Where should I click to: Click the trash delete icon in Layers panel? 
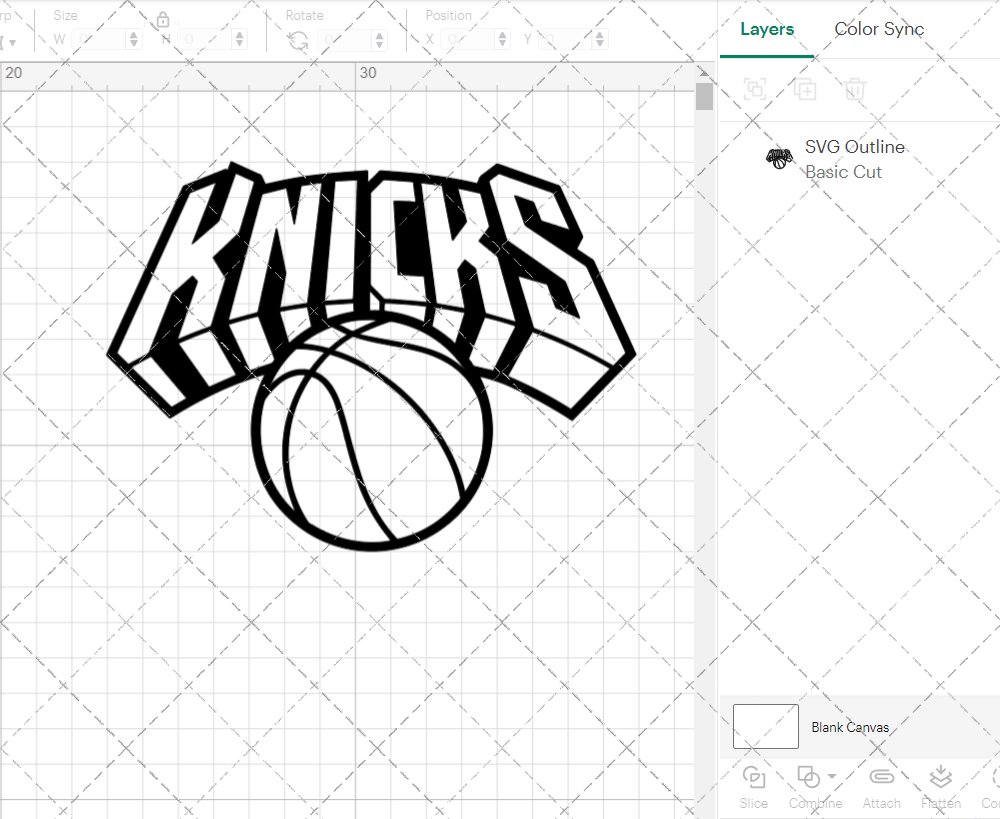[854, 89]
